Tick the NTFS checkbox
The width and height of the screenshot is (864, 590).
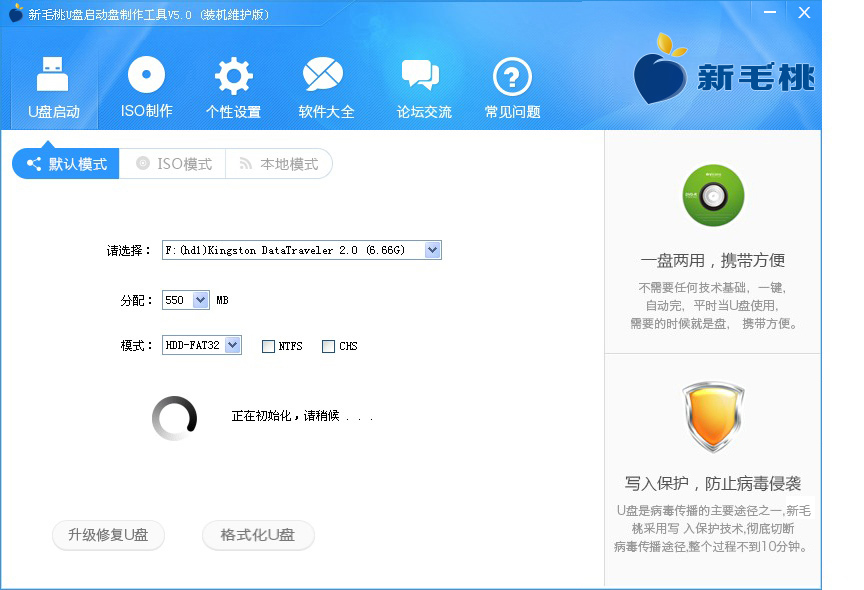tap(268, 347)
